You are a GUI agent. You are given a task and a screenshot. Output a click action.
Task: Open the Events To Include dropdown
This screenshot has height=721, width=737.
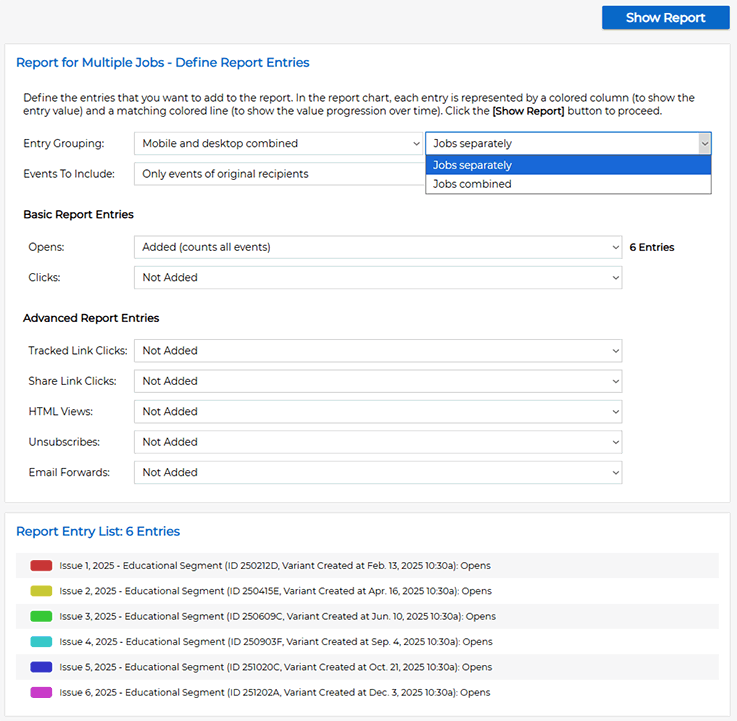(279, 174)
